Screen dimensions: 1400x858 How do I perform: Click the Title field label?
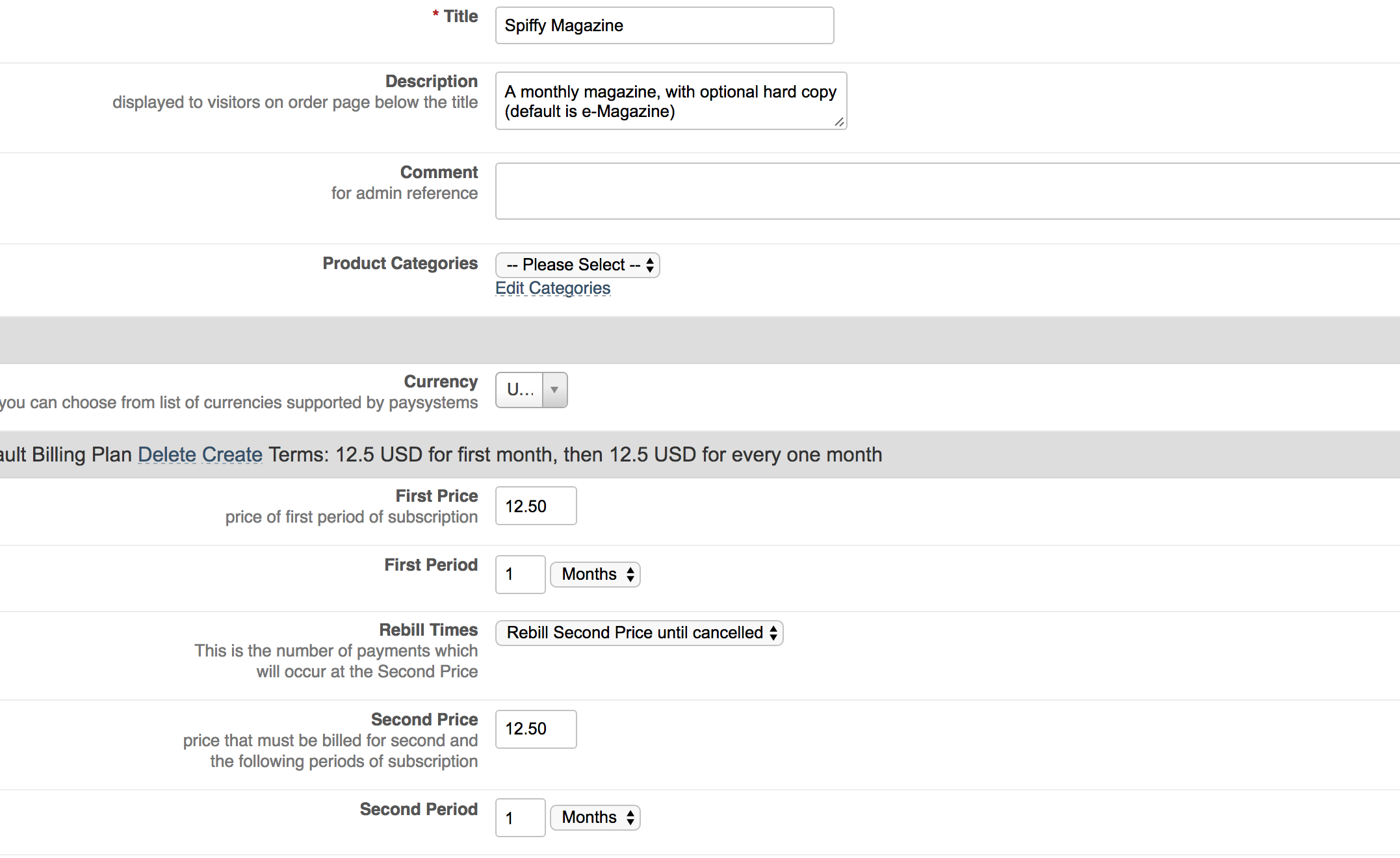[x=460, y=16]
